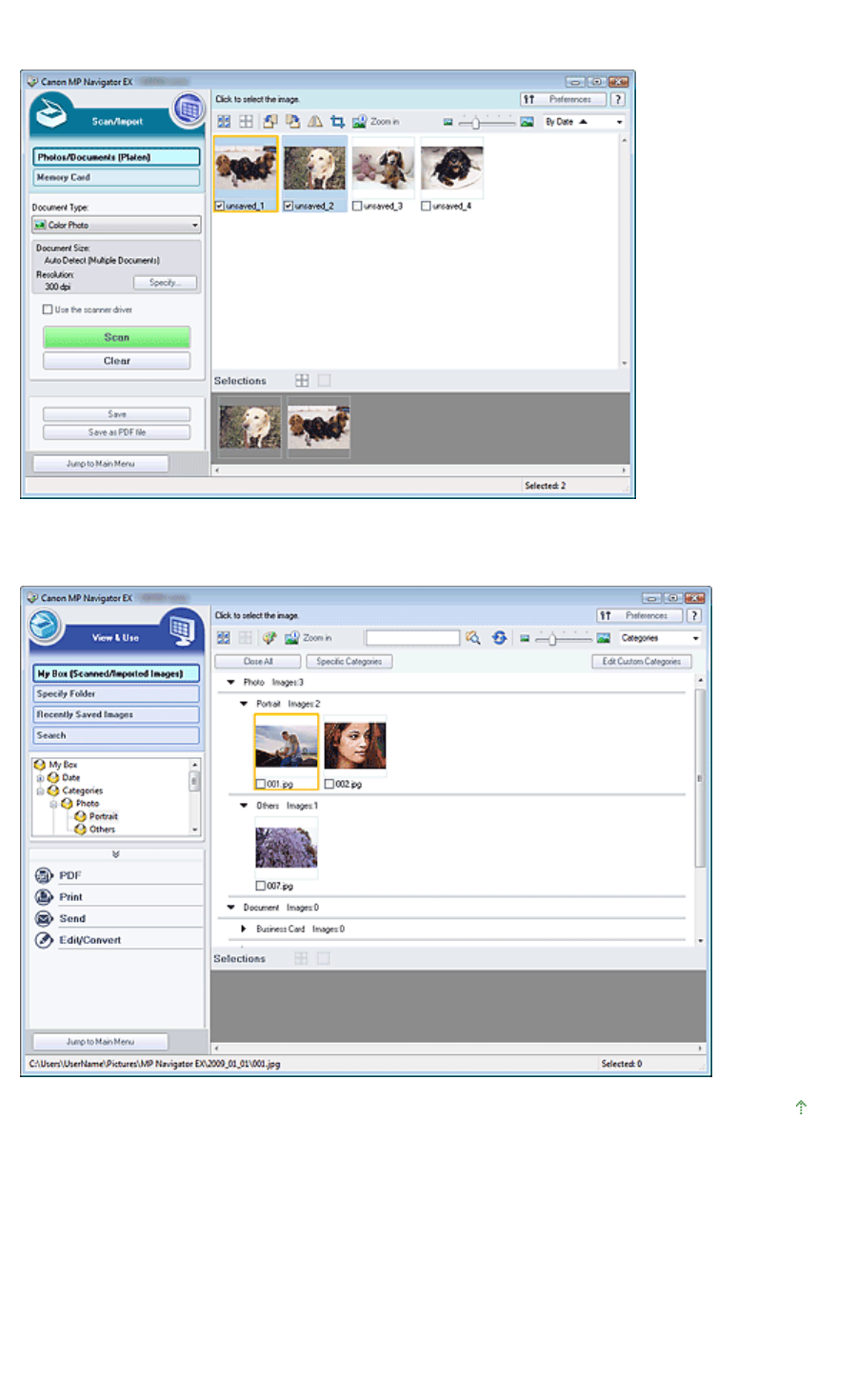Image resolution: width=857 pixels, height=1400 pixels.
Task: Open help question mark in View & Use window
Action: pyautogui.click(x=694, y=615)
